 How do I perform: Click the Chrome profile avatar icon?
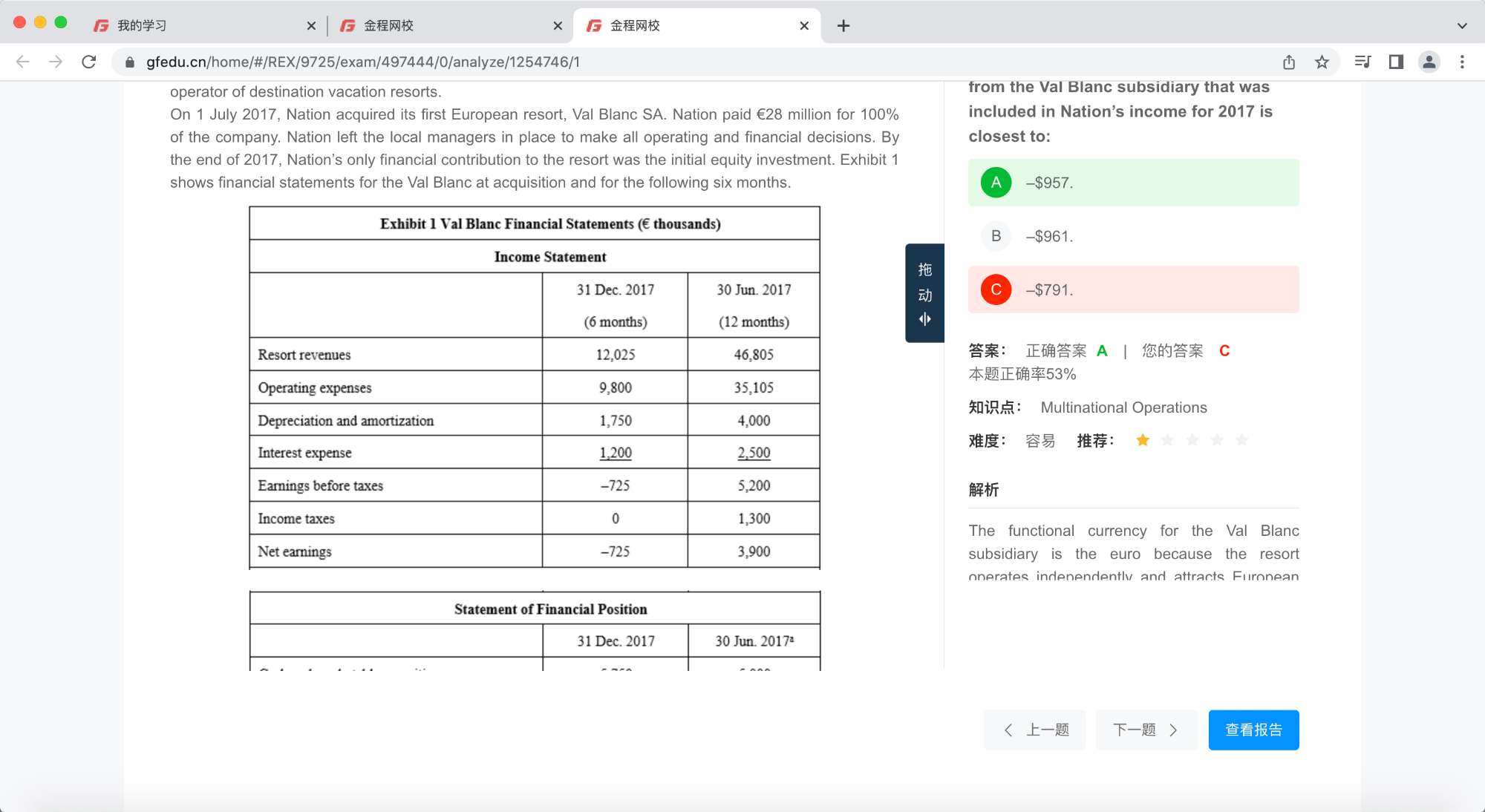click(1429, 62)
